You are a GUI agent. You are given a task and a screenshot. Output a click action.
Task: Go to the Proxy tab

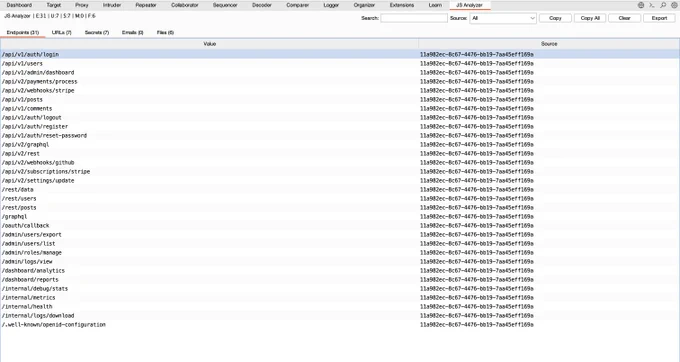[x=82, y=5]
